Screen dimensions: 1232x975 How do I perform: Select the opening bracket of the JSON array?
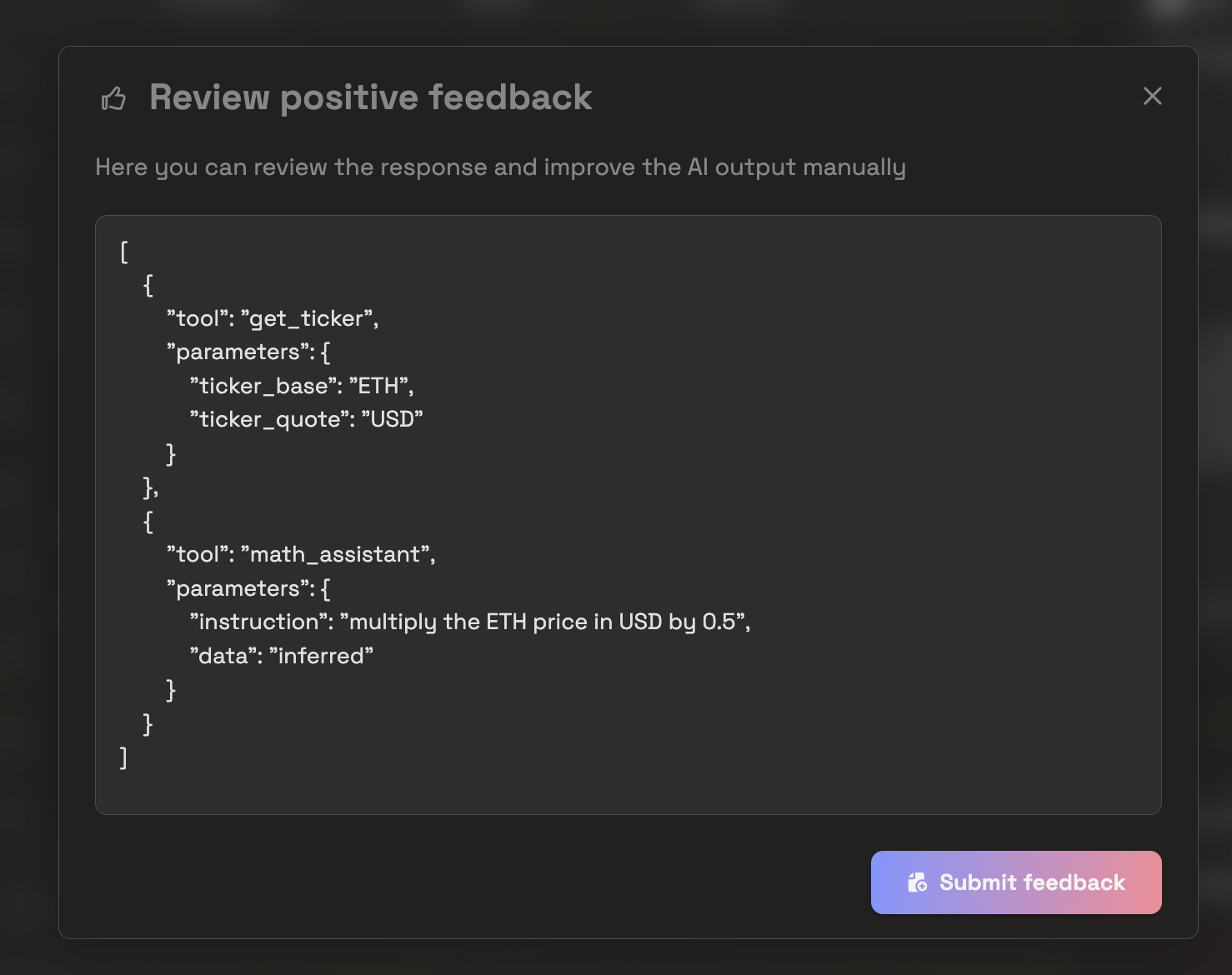point(123,252)
